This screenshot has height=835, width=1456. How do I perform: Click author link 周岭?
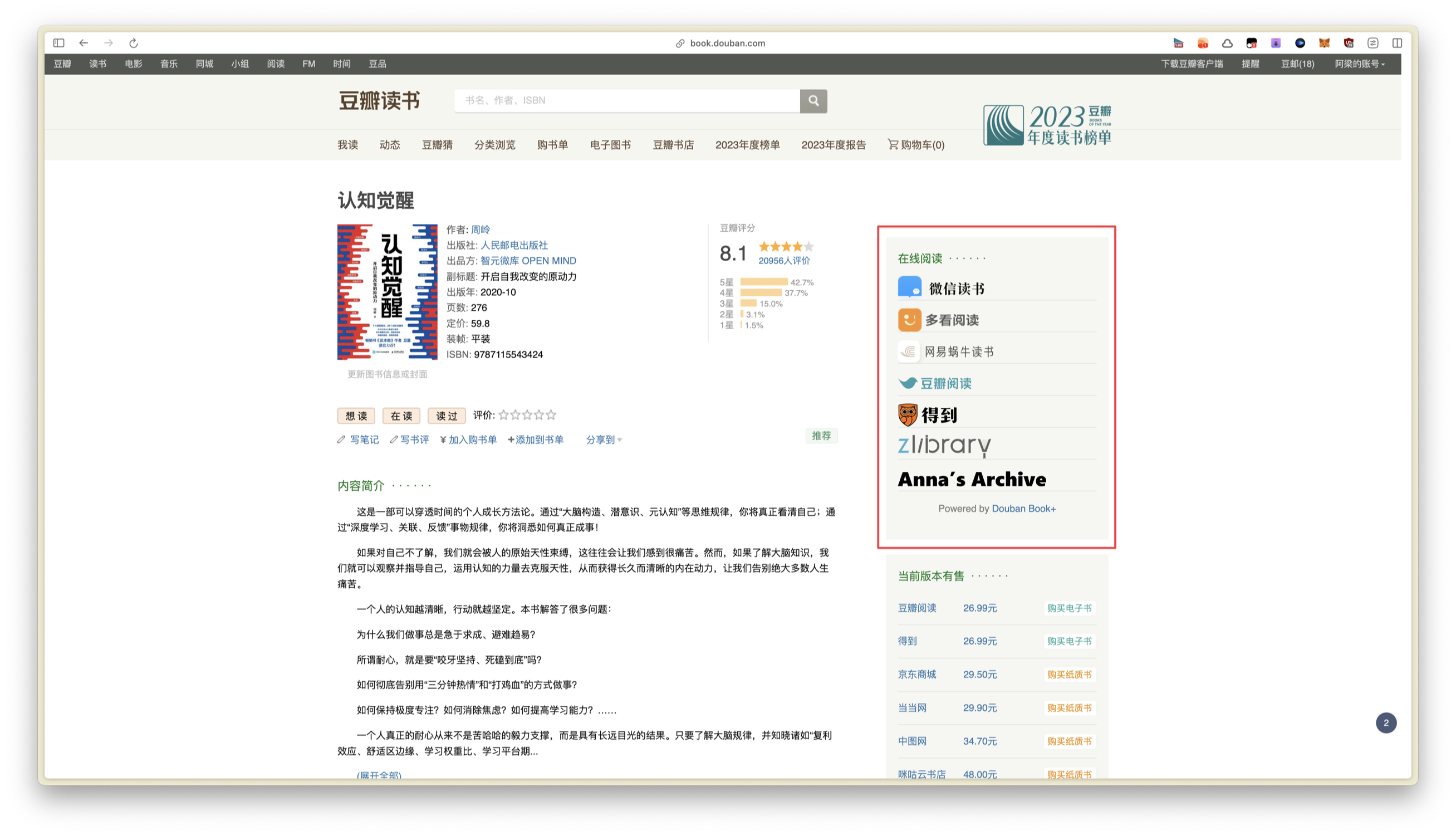pyautogui.click(x=481, y=229)
